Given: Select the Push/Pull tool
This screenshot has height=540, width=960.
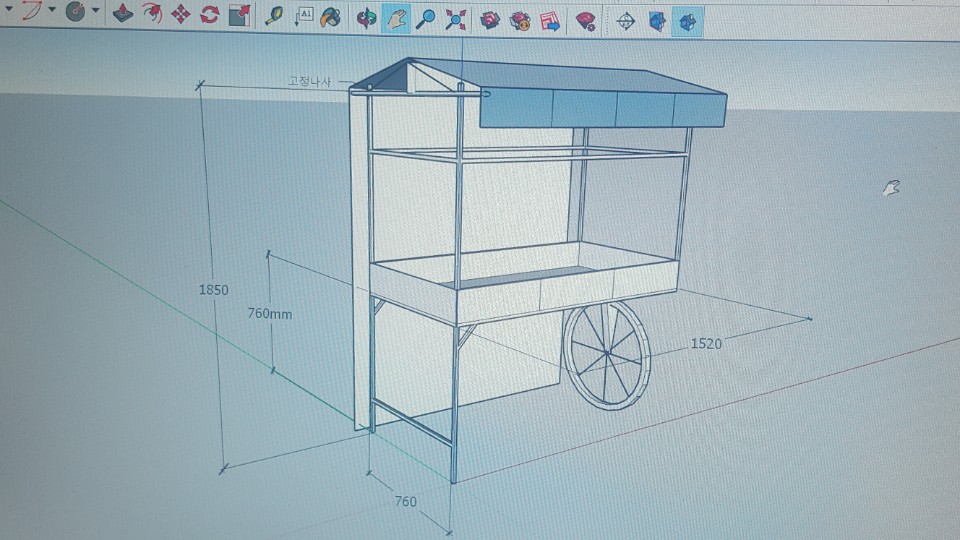Looking at the screenshot, I should pos(123,12).
